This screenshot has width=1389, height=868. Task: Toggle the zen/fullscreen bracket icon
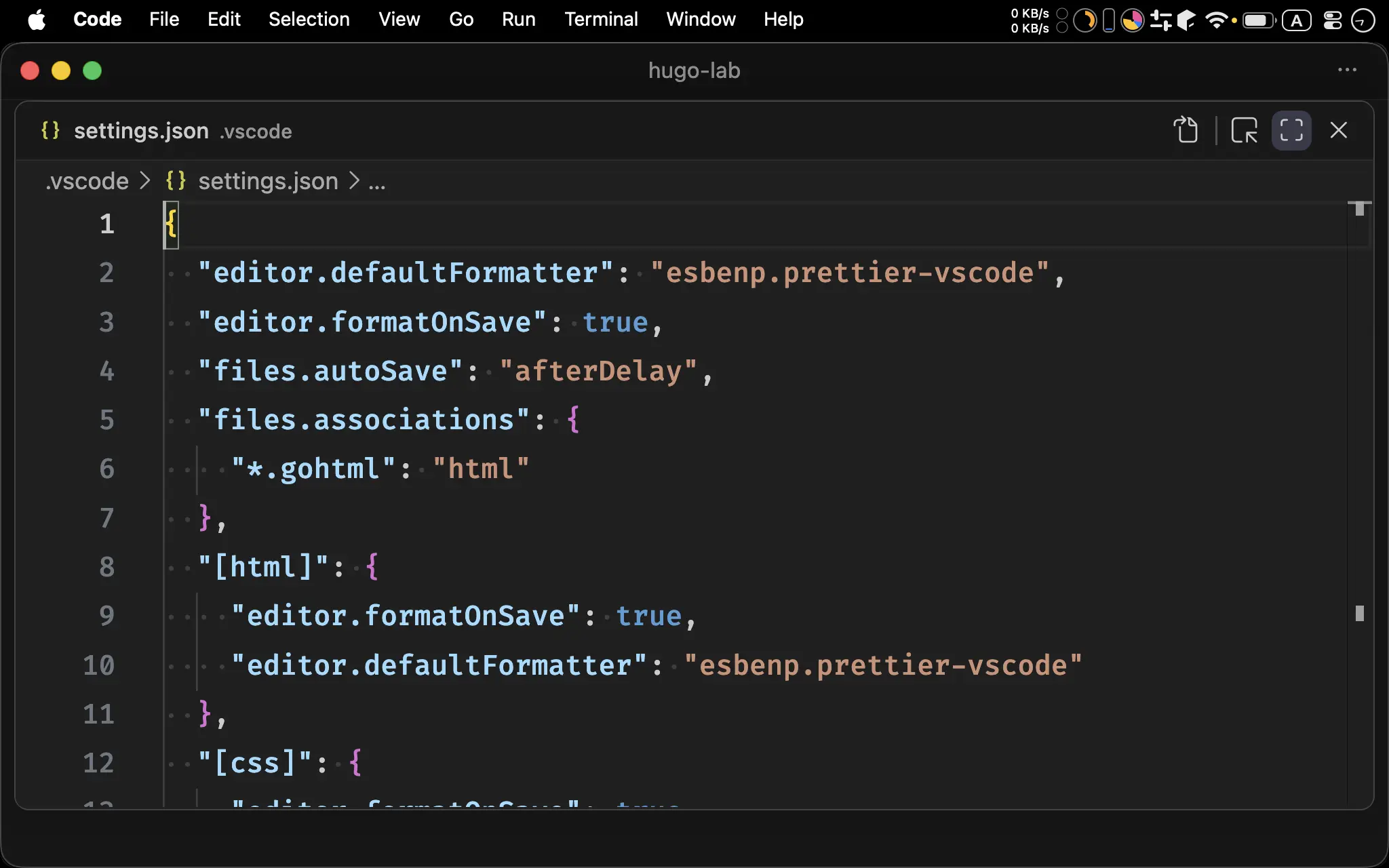pos(1291,130)
